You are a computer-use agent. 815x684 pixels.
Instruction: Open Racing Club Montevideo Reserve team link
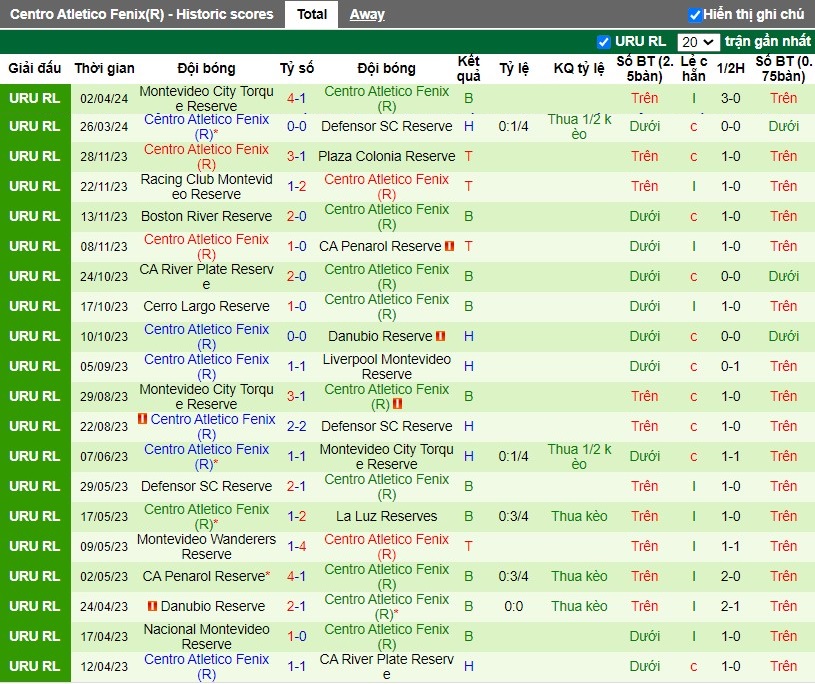click(x=206, y=186)
